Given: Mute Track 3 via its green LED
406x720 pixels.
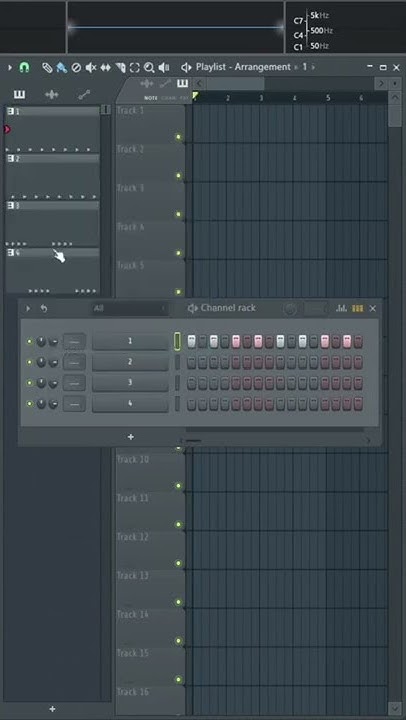Looking at the screenshot, I should coord(179,214).
